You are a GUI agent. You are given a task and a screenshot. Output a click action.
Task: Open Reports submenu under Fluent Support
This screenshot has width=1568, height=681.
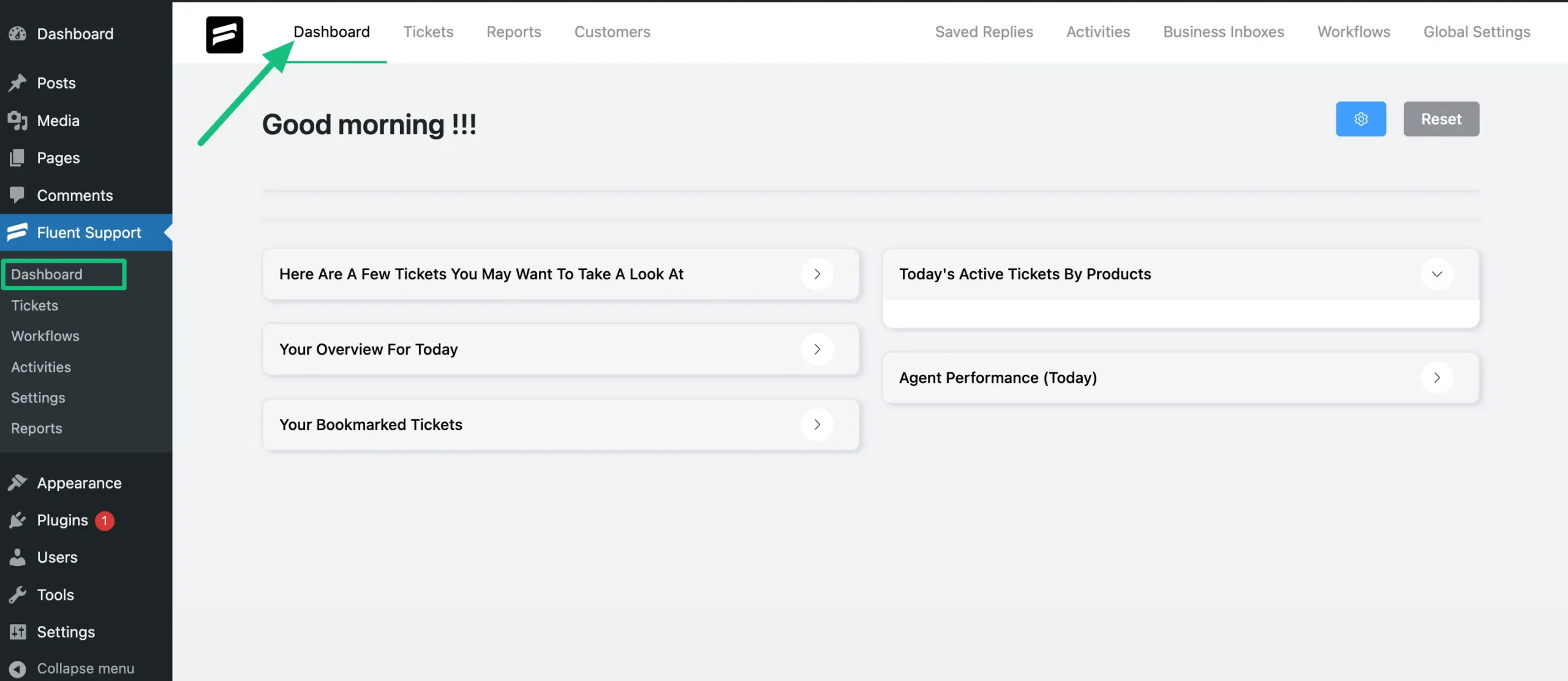(37, 428)
